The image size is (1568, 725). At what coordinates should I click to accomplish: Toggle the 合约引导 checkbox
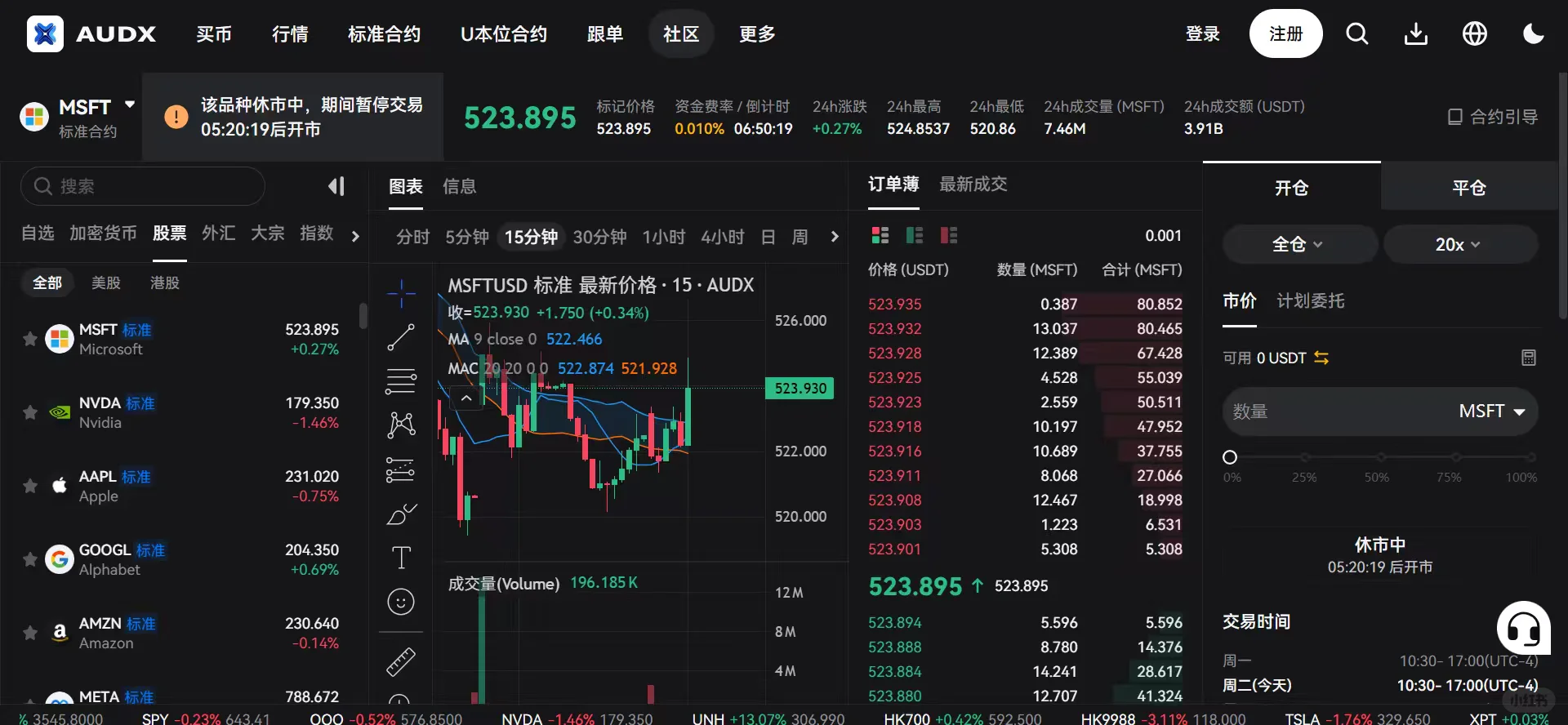coord(1455,117)
